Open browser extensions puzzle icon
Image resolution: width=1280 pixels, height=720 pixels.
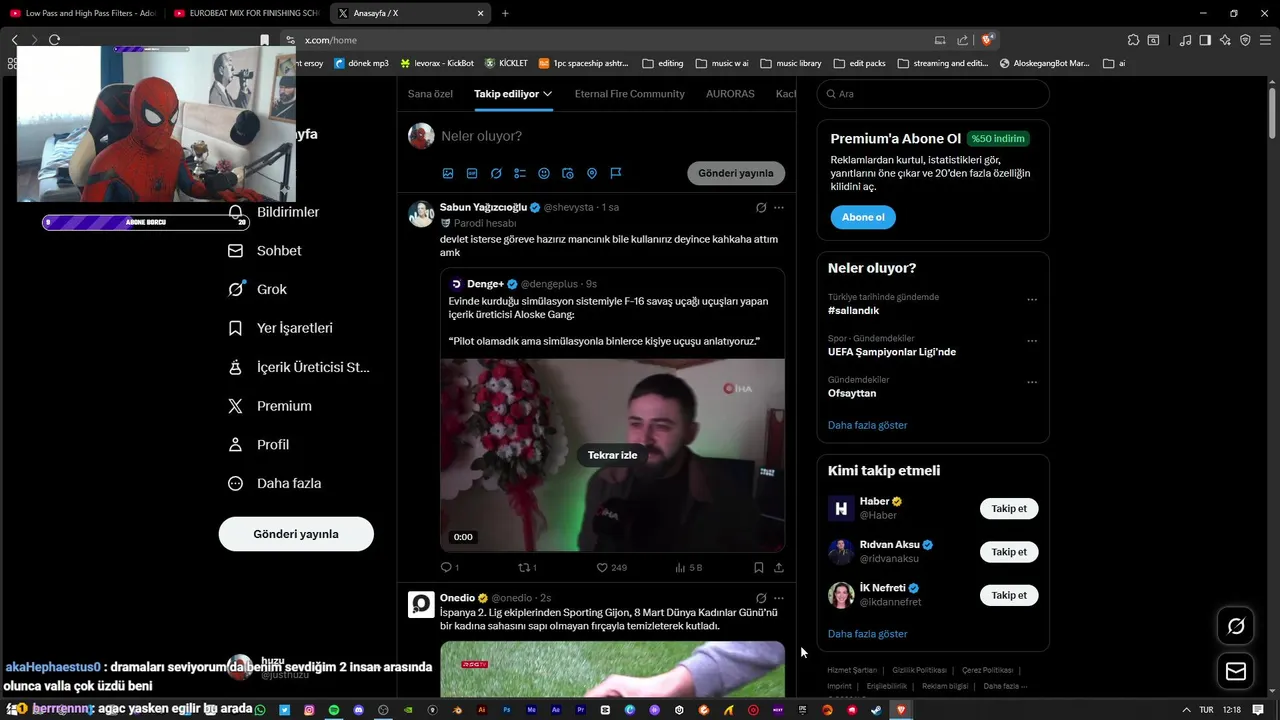click(1133, 40)
